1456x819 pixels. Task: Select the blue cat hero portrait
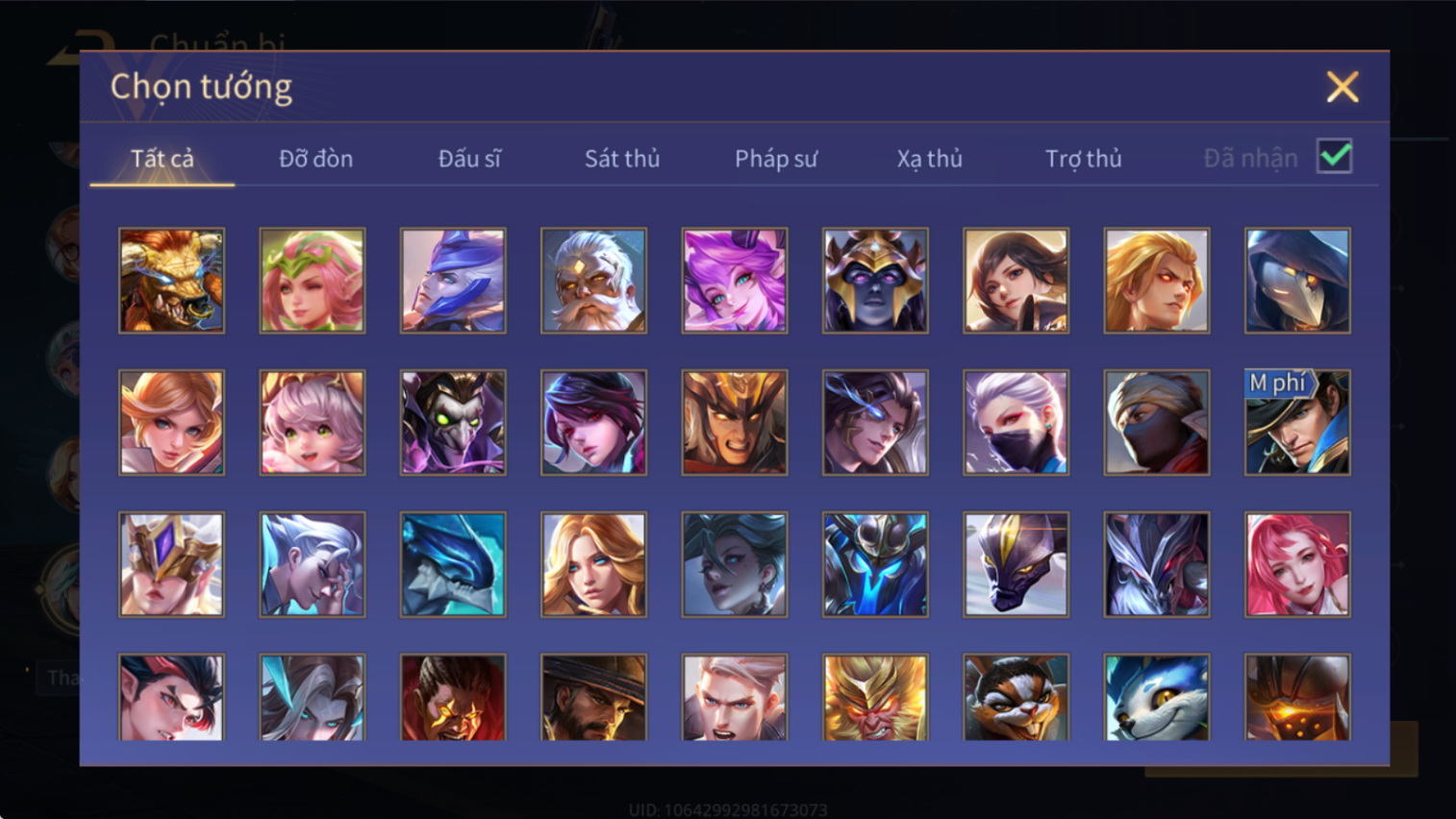[1157, 698]
